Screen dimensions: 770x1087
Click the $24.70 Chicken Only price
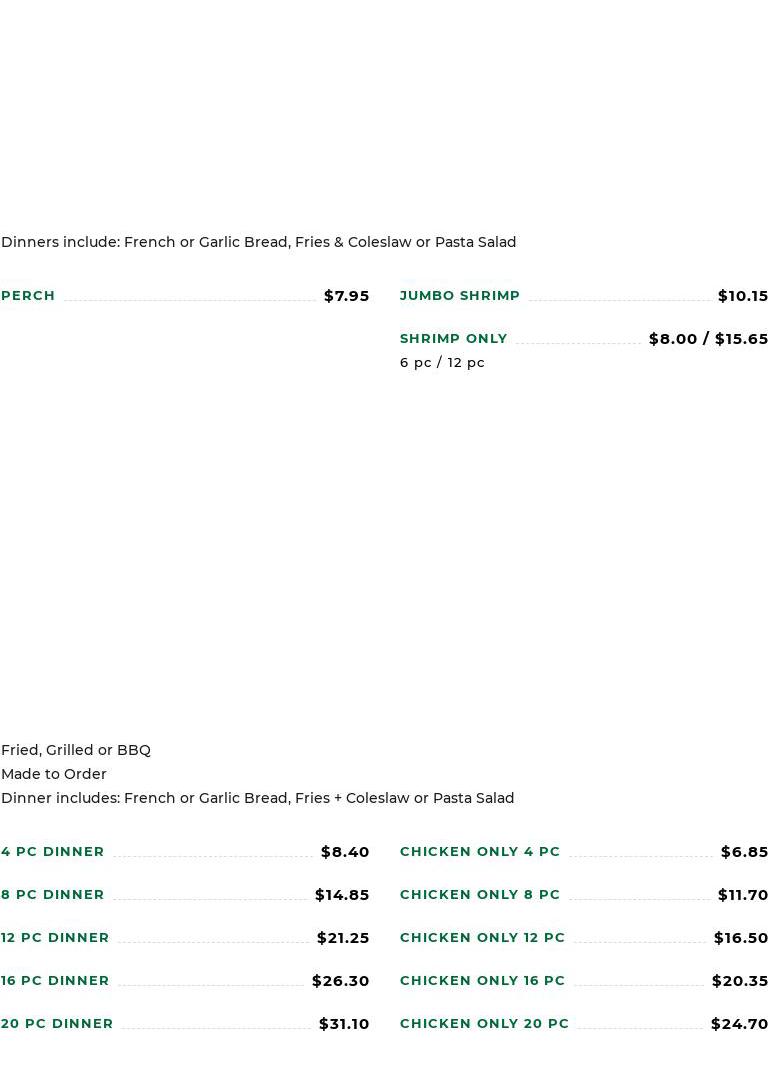click(x=739, y=1024)
